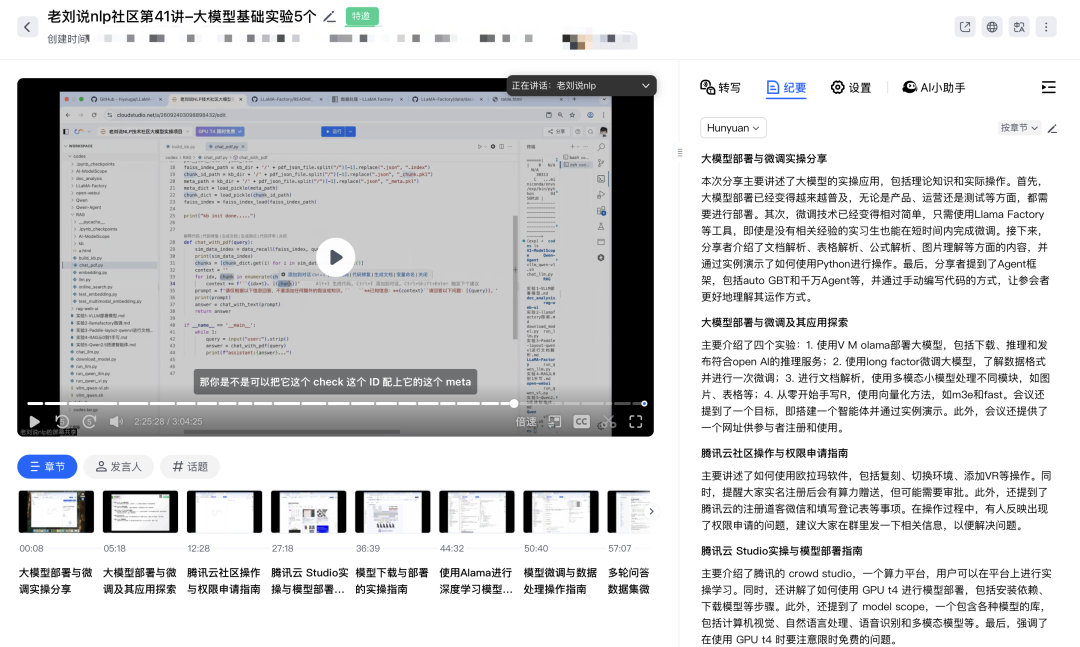The width and height of the screenshot is (1080, 647).
Task: Switch to the 话题 topics tab
Action: pos(189,466)
